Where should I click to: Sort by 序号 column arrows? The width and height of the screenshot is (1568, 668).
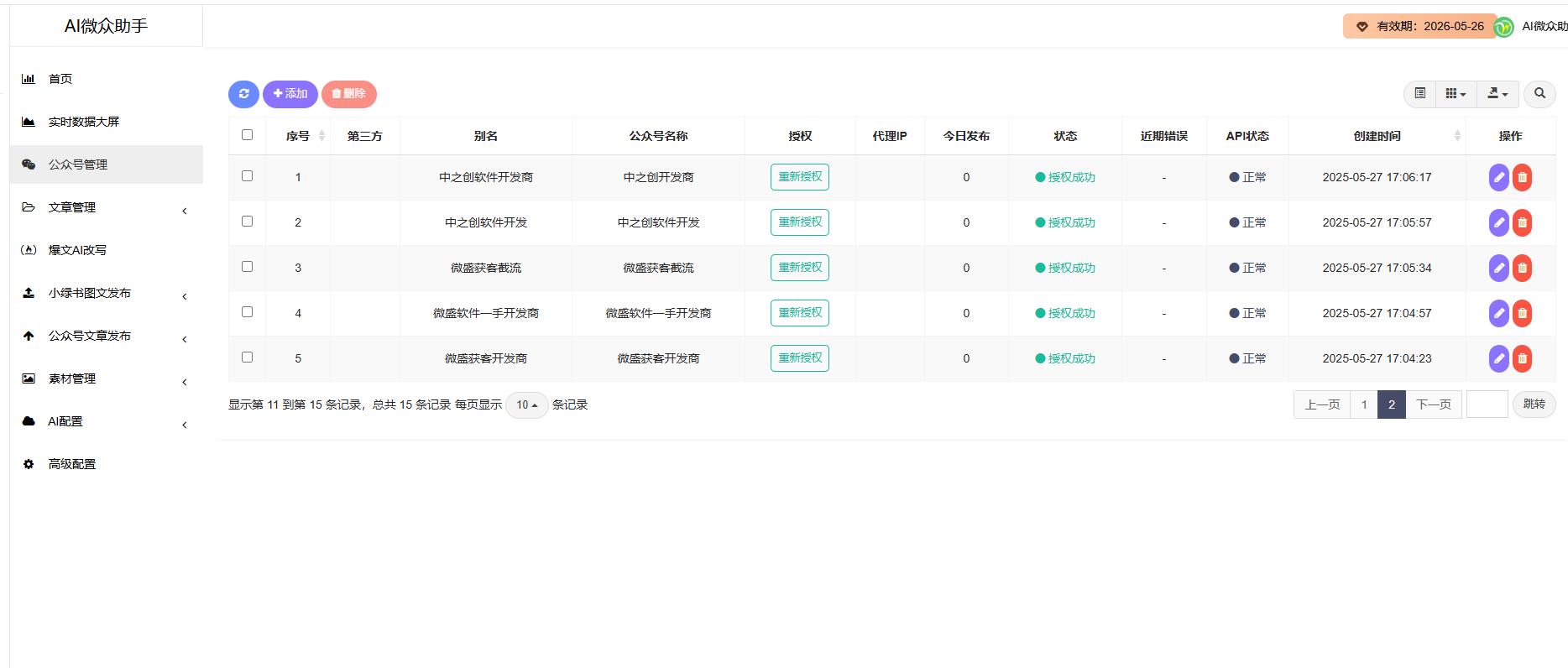click(321, 136)
